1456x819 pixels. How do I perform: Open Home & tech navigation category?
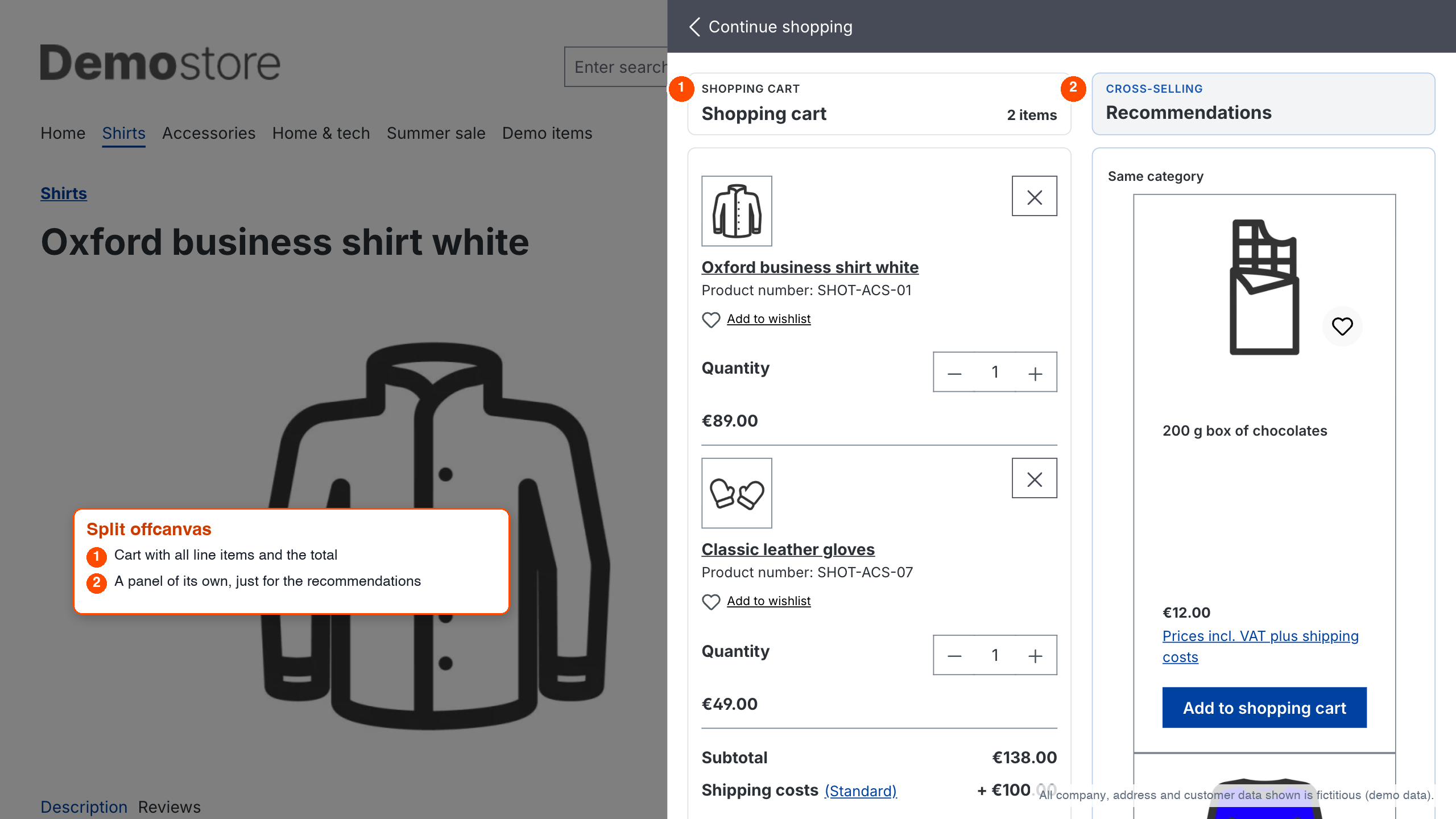point(321,133)
